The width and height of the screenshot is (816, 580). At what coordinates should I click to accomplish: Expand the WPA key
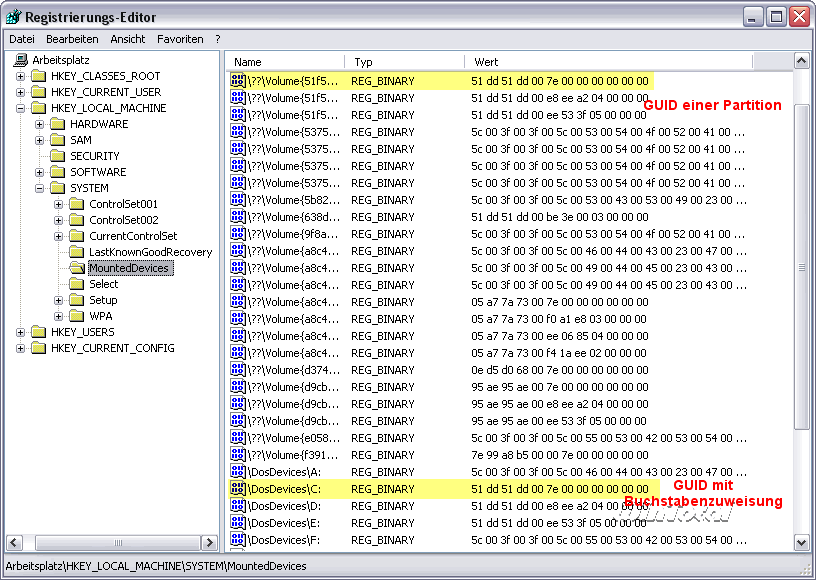[58, 316]
